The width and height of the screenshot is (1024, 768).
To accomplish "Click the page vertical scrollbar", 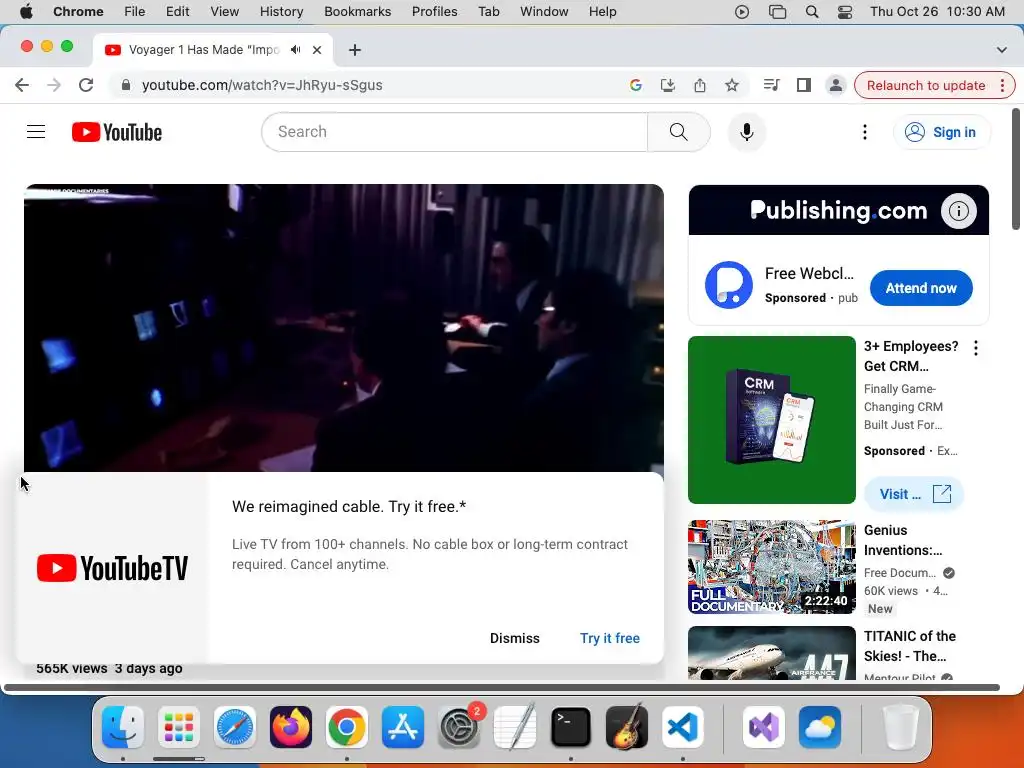I will click(x=1016, y=170).
